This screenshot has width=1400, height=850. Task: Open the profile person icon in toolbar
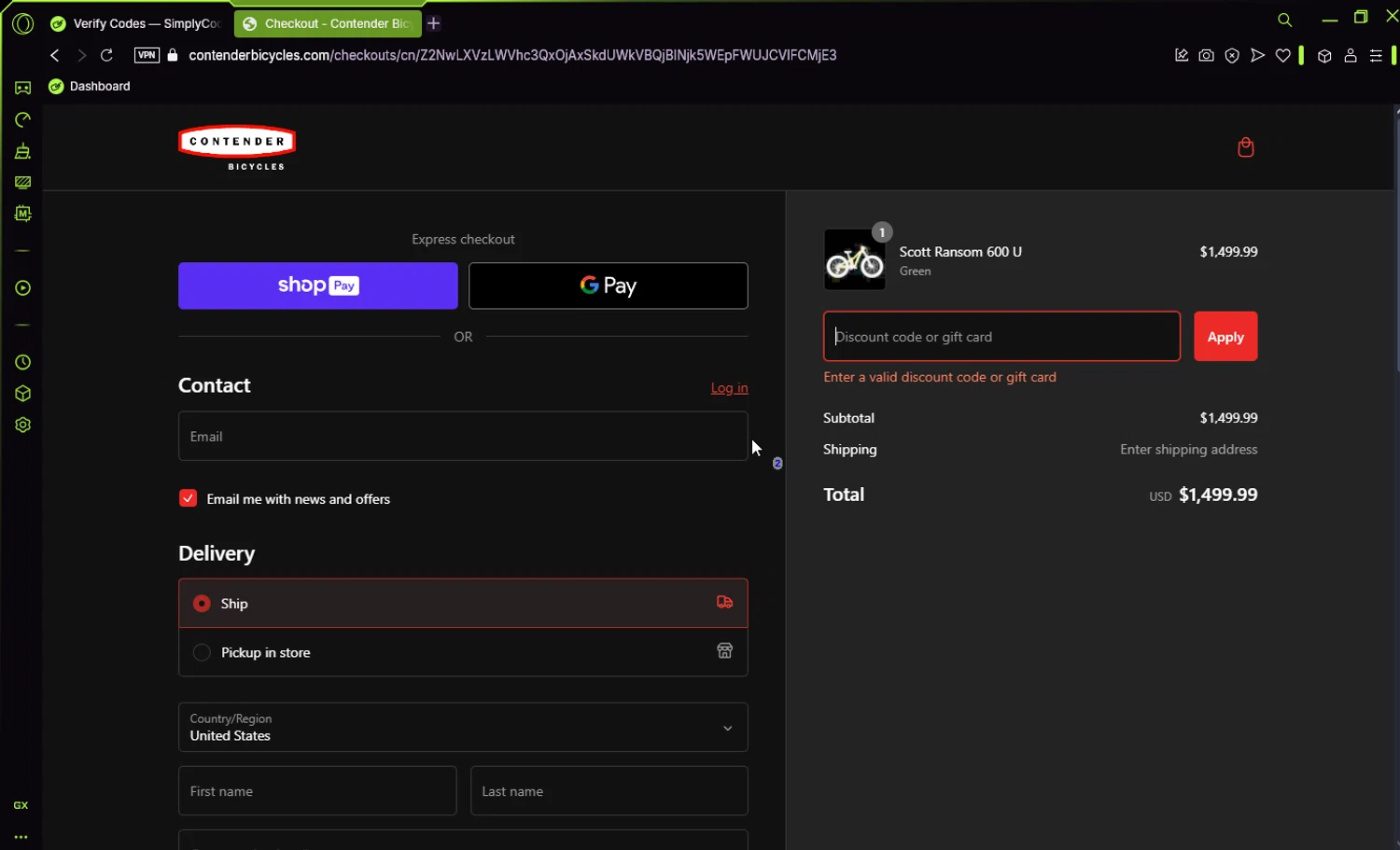coord(1351,56)
